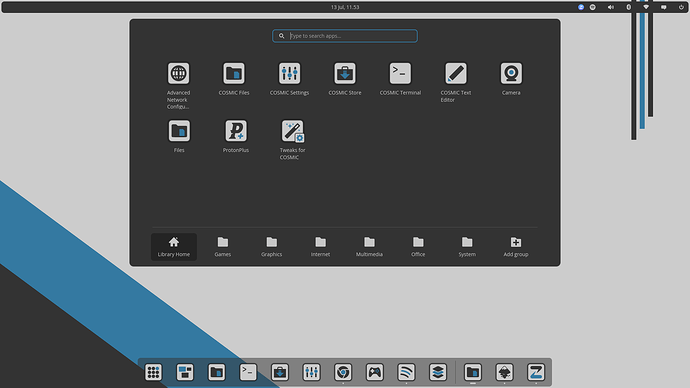
Task: Open the Z-shaped app icon in dock
Action: (x=536, y=372)
